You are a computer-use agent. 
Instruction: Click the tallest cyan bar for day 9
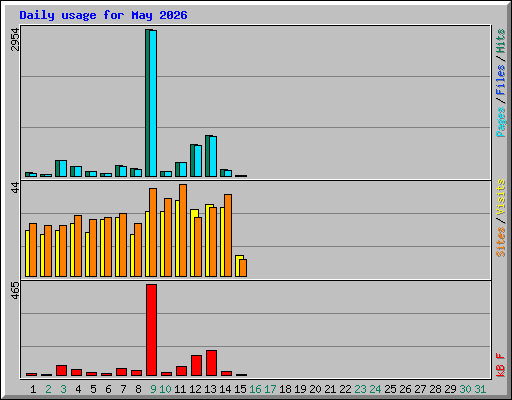point(153,103)
